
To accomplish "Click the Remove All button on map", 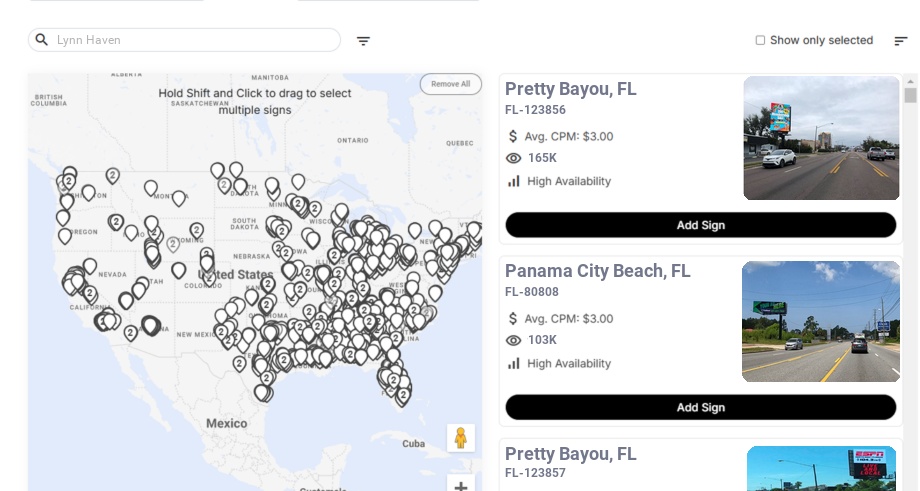I will pyautogui.click(x=450, y=84).
